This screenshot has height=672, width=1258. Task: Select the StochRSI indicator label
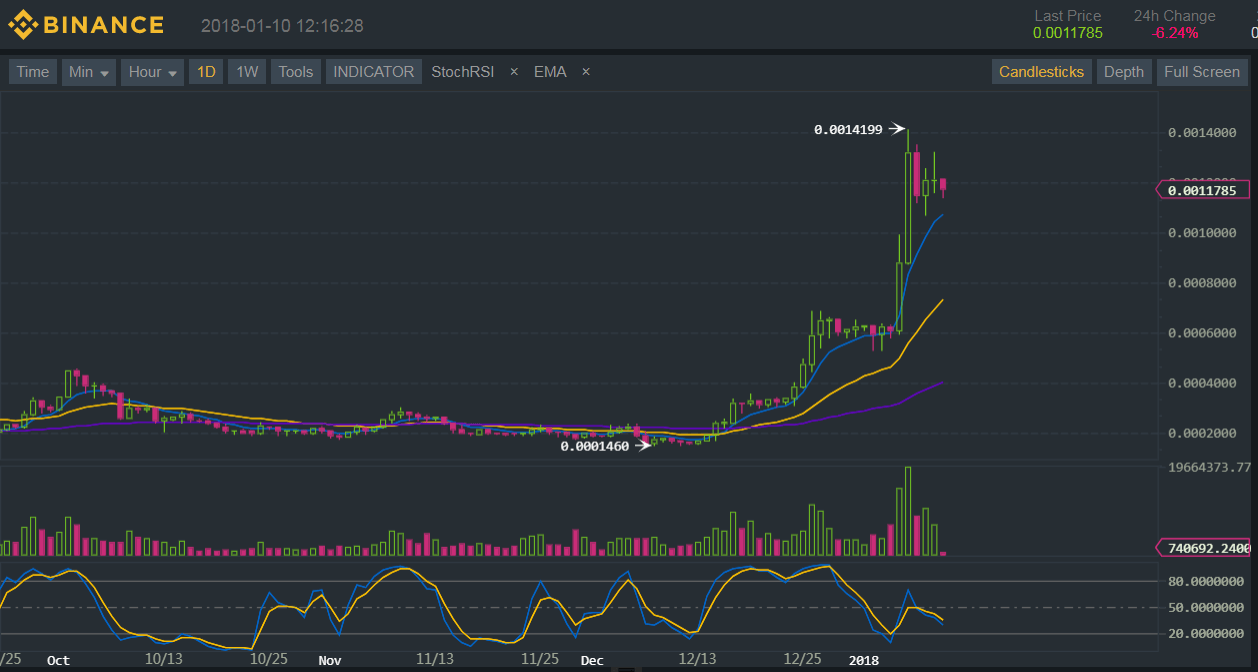[x=463, y=72]
